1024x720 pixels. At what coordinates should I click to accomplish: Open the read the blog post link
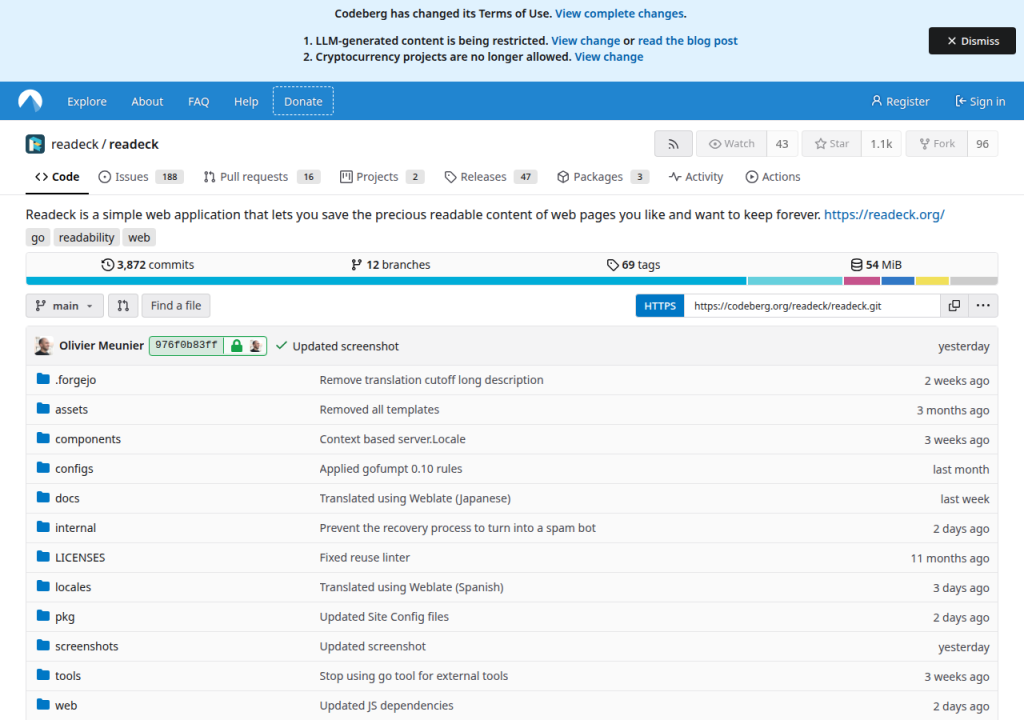pyautogui.click(x=688, y=41)
